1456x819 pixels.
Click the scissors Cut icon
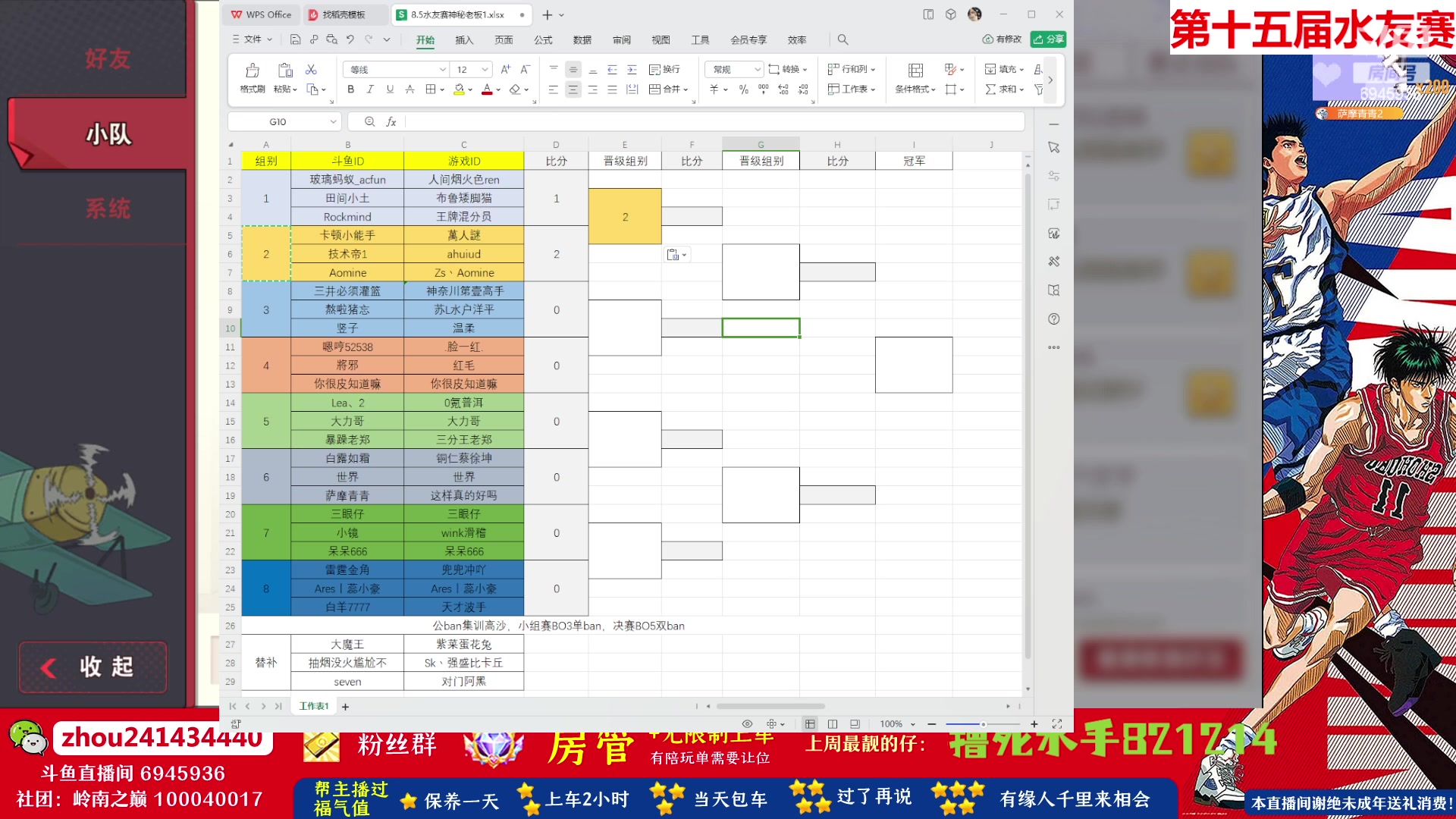[311, 70]
